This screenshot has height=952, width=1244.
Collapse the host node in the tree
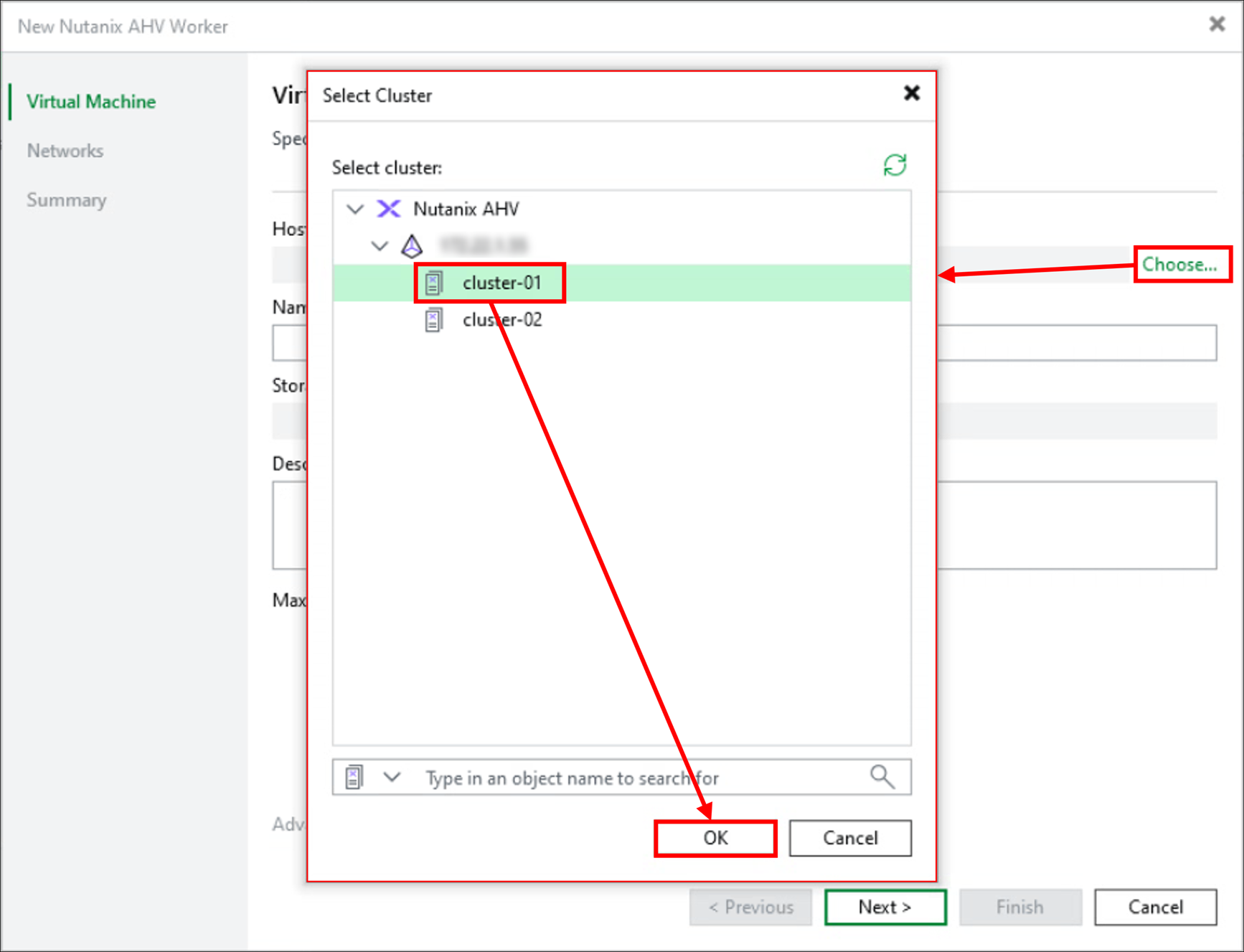click(380, 246)
